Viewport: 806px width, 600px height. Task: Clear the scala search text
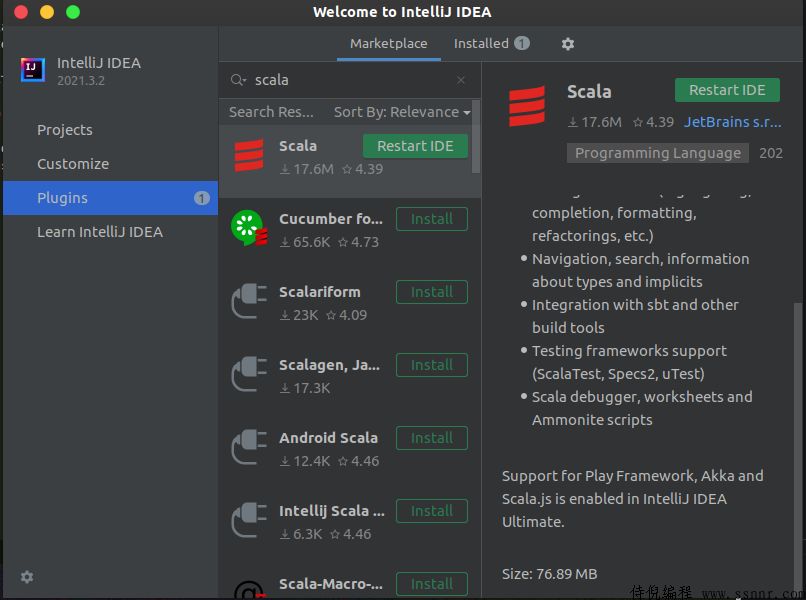[461, 80]
